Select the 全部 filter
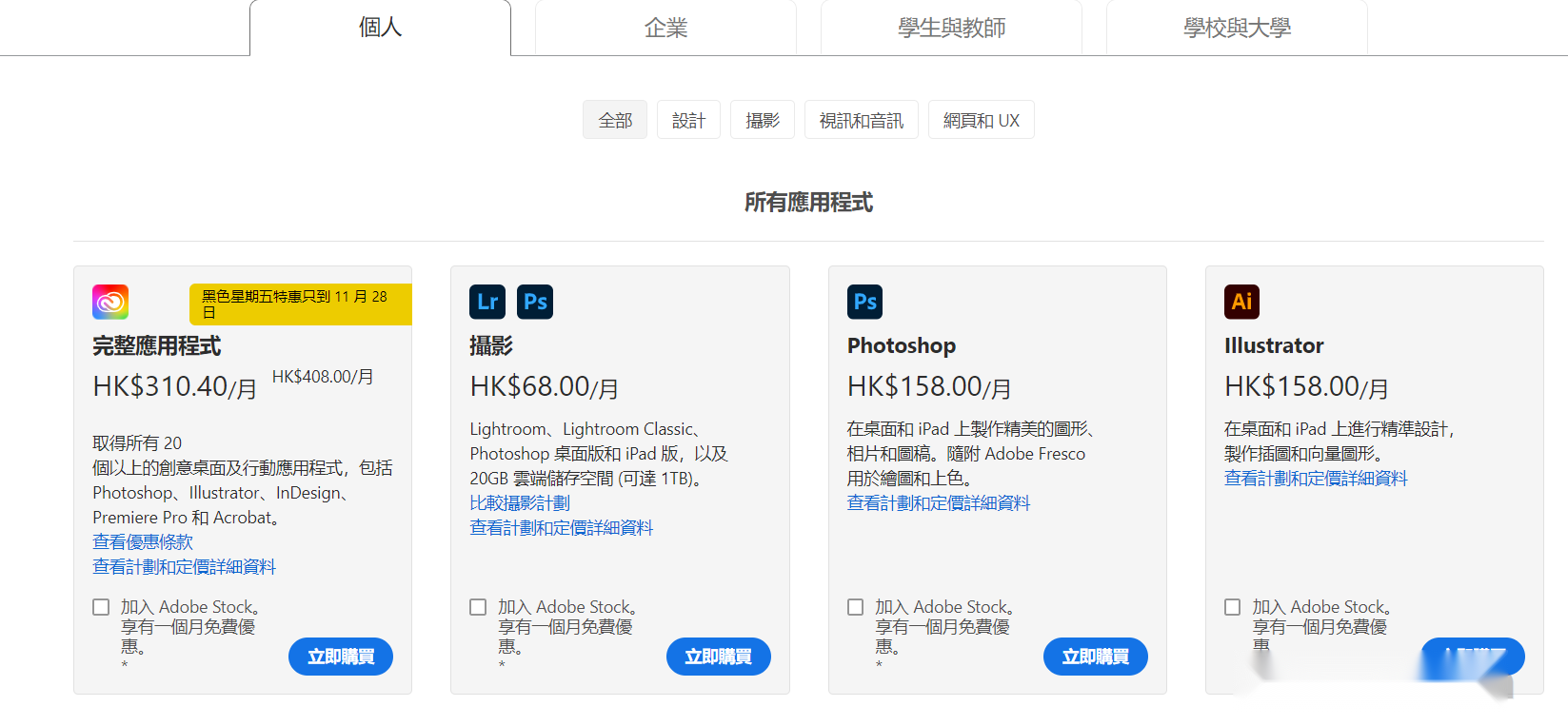The image size is (1568, 726). 615,120
